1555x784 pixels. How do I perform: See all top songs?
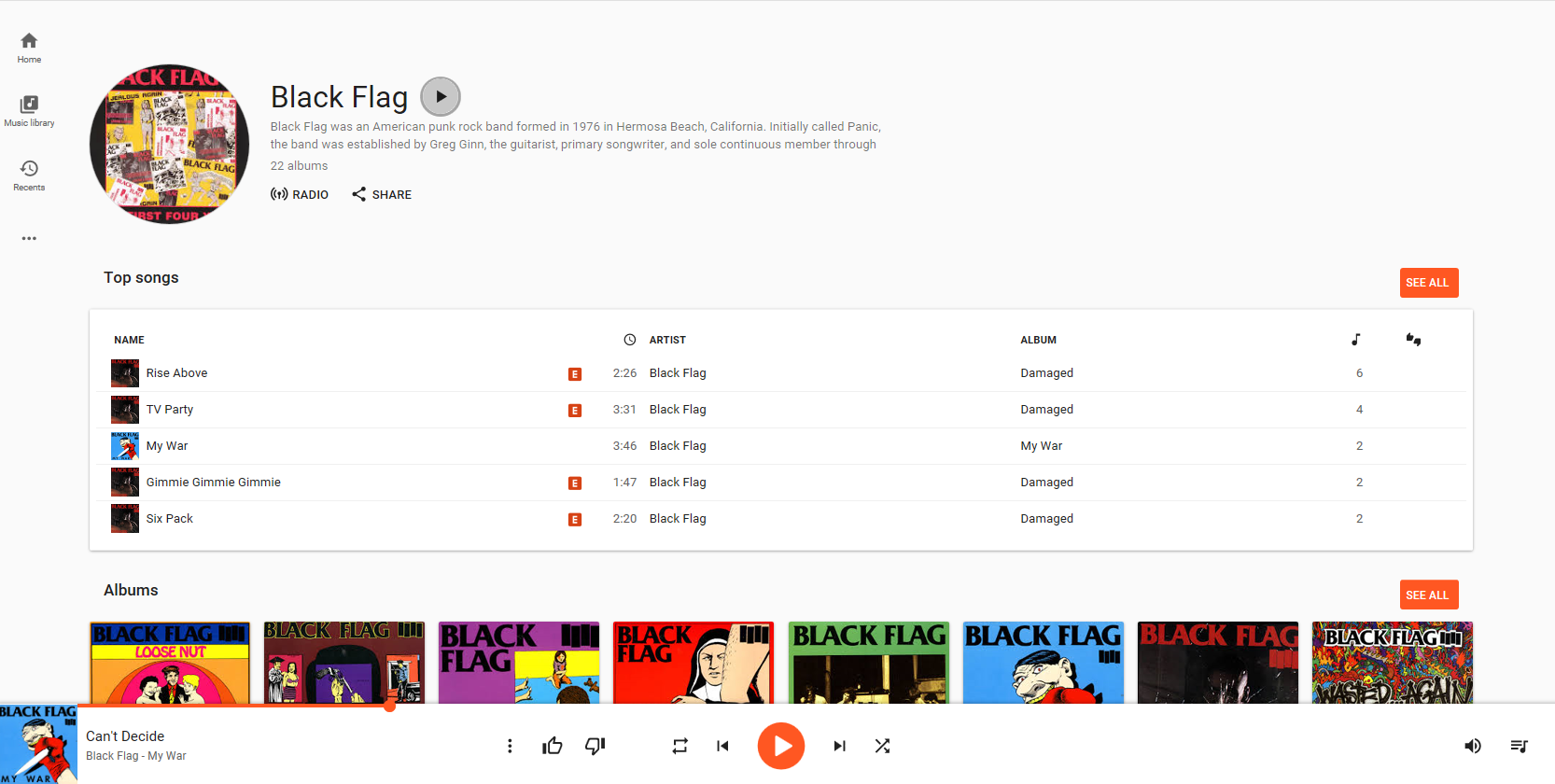pos(1428,283)
